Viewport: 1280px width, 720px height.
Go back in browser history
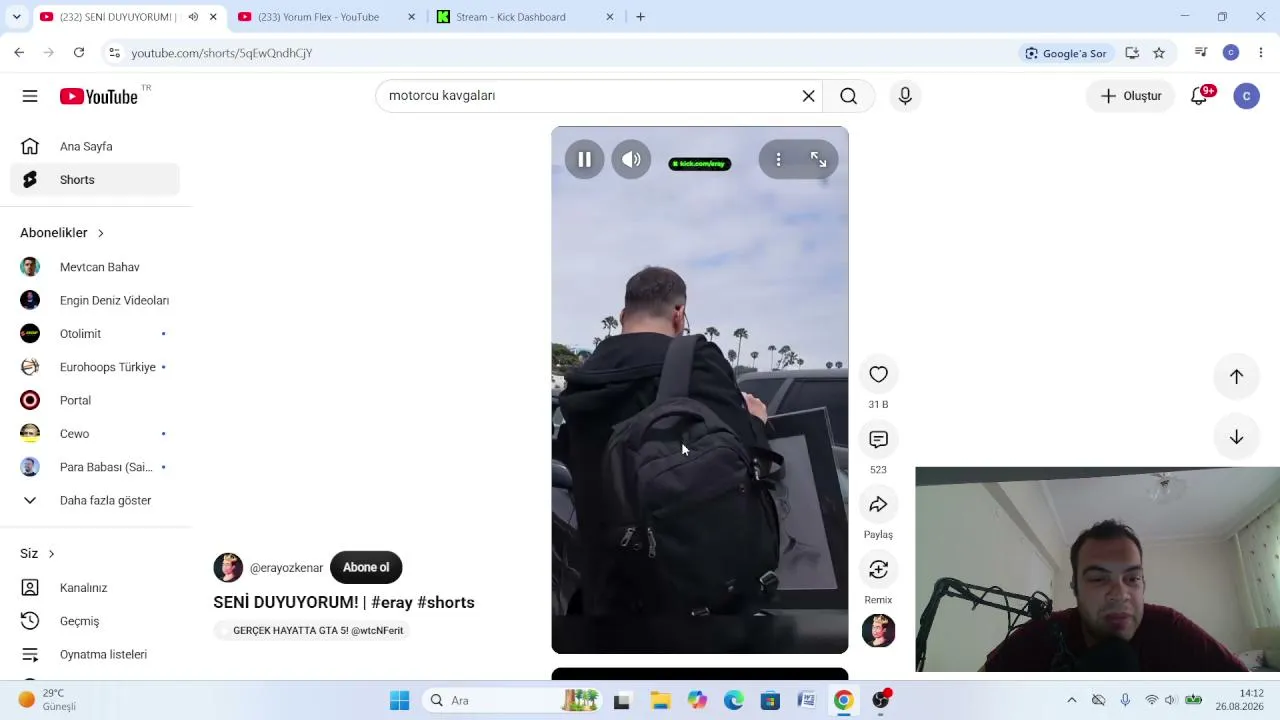(x=19, y=53)
